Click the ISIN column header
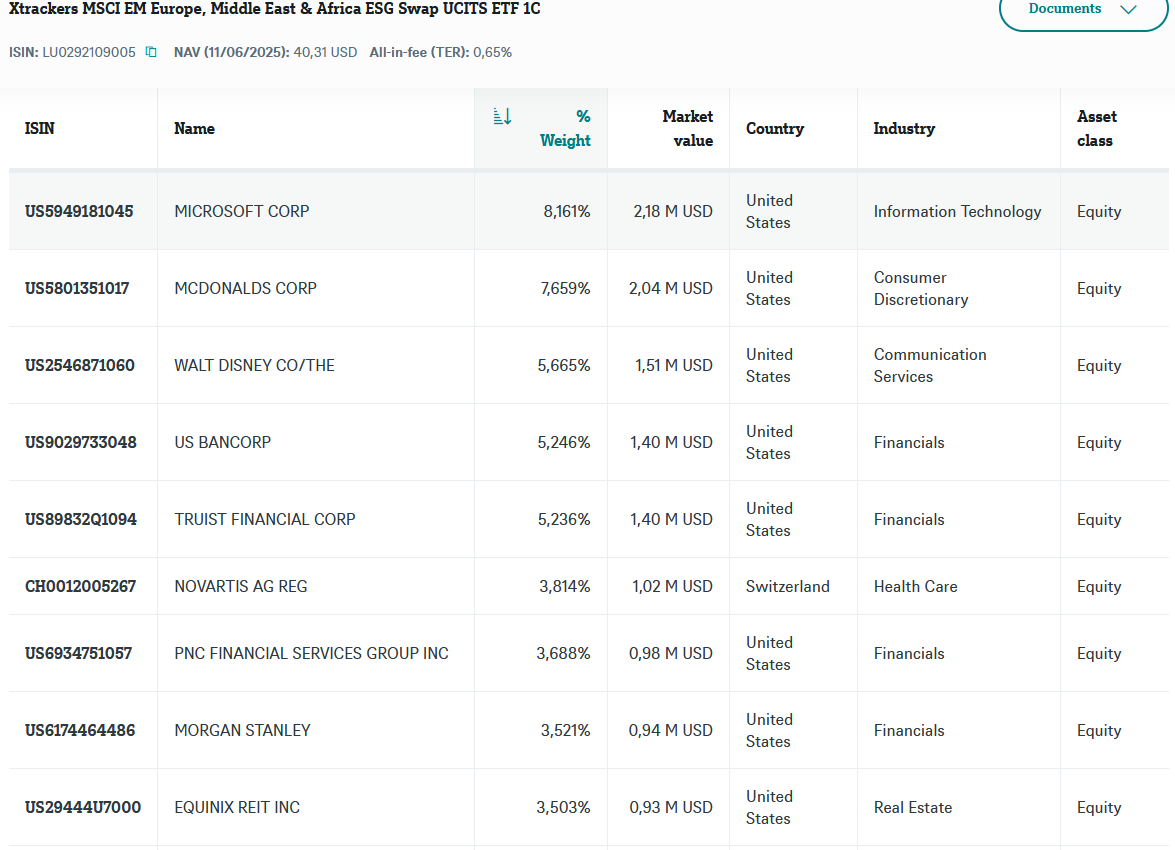The width and height of the screenshot is (1175, 850). coord(40,128)
